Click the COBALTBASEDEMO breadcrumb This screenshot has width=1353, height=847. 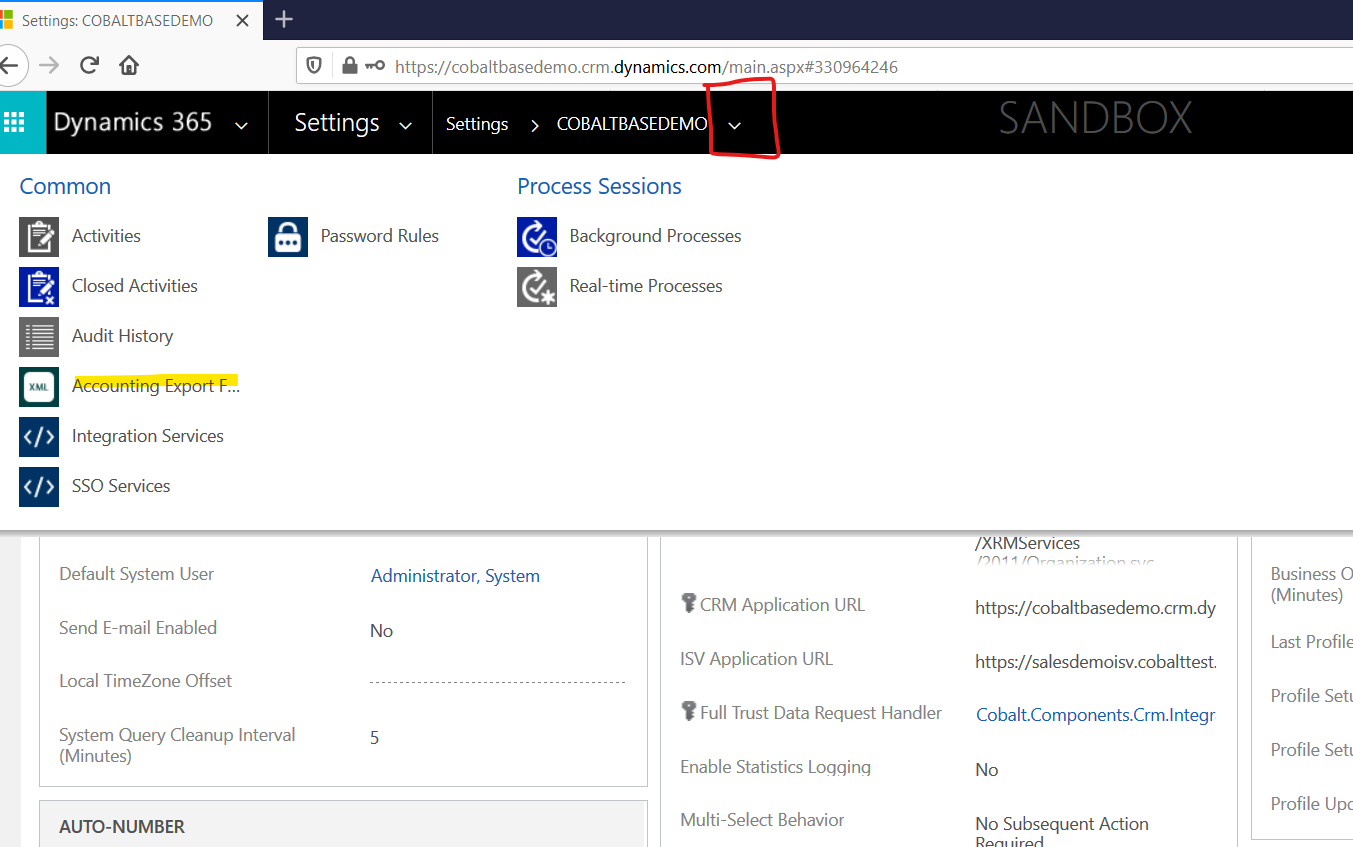[632, 124]
